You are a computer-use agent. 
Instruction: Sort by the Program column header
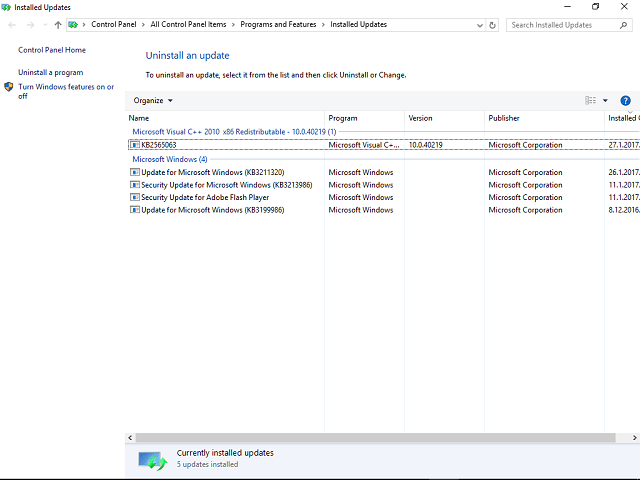coord(364,118)
